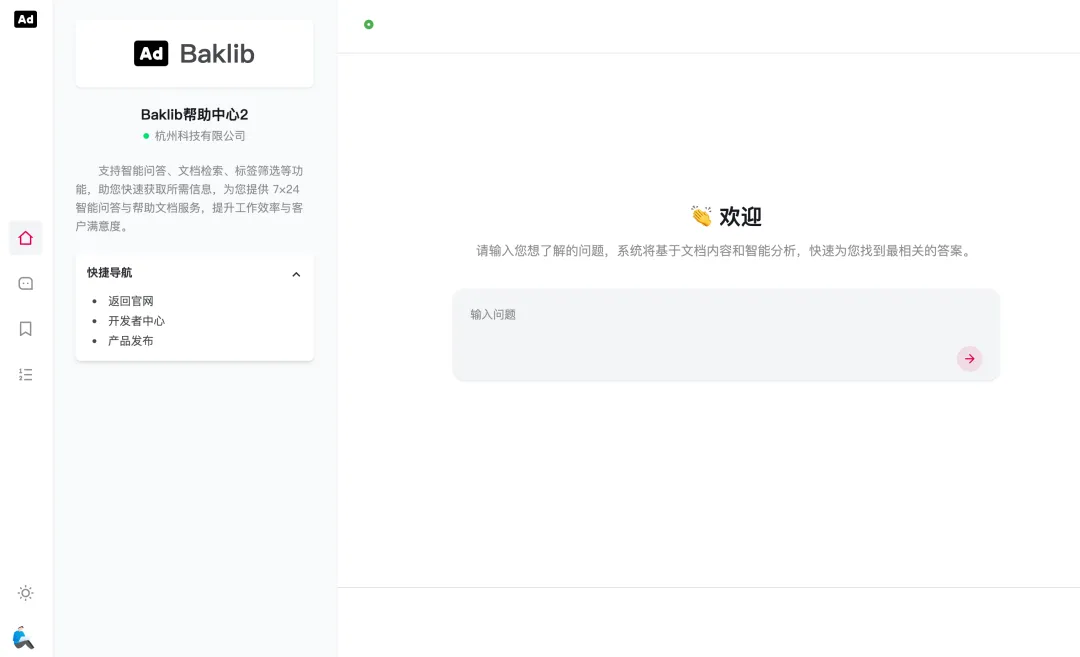Toggle the sun theme icon
The width and height of the screenshot is (1080, 657).
[x=25, y=593]
